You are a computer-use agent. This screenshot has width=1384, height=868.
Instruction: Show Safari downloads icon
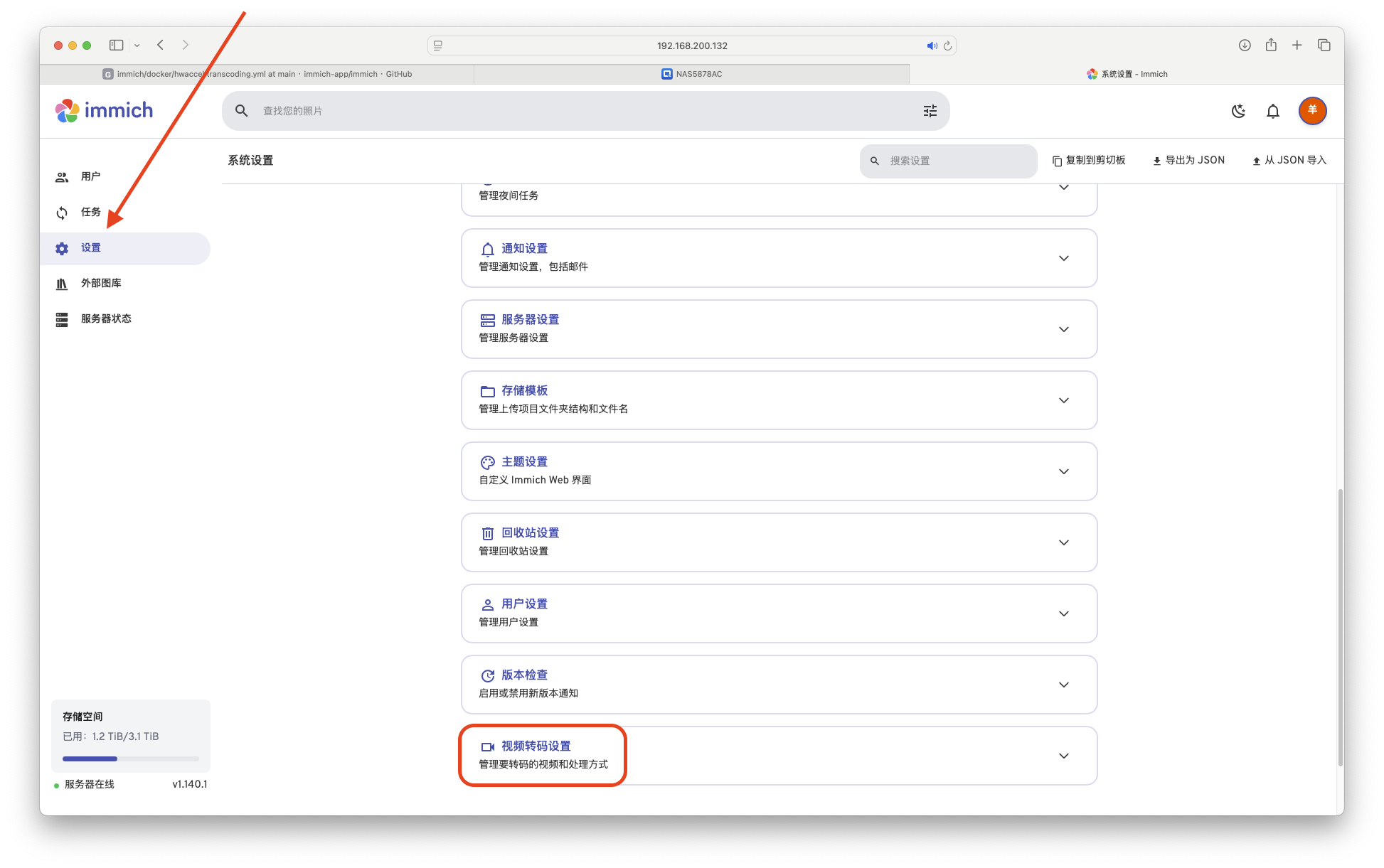point(1244,45)
